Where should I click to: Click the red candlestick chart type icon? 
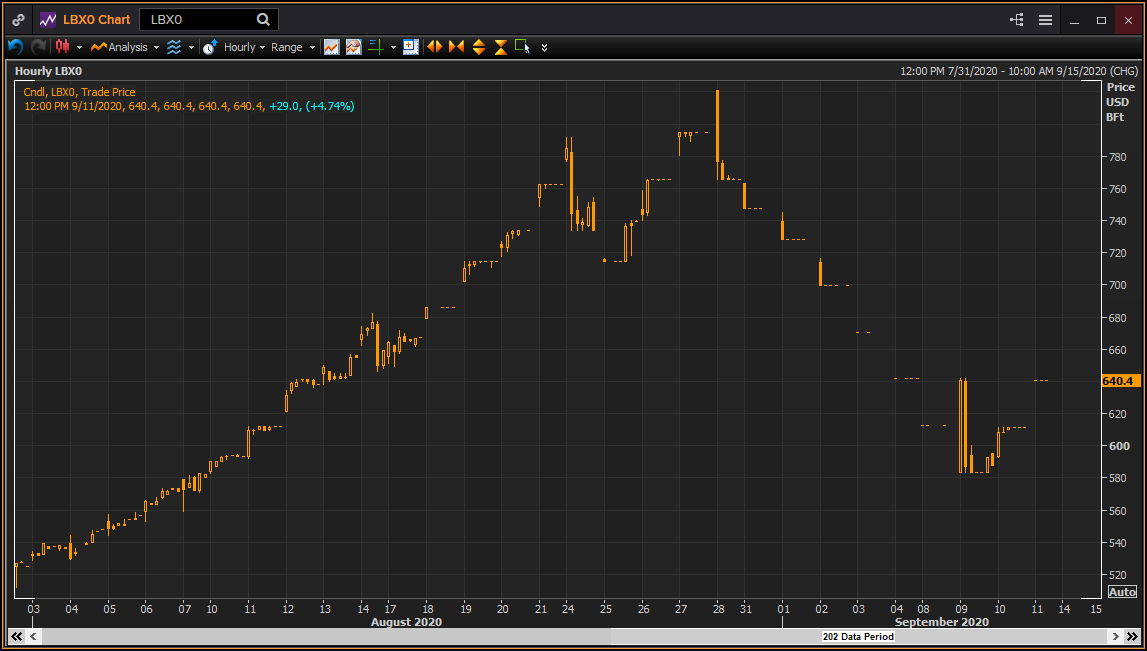click(62, 47)
